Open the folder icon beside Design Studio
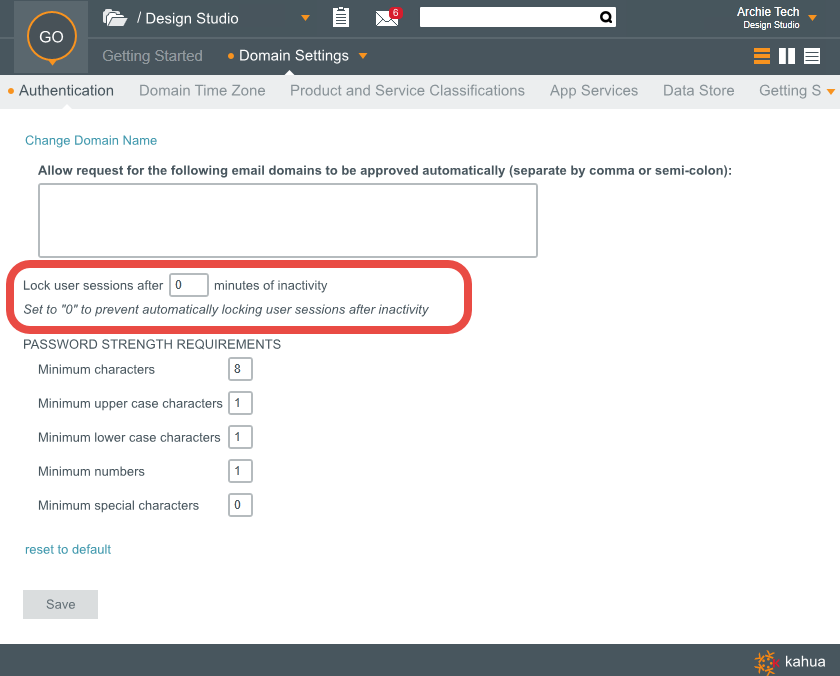Image resolution: width=840 pixels, height=676 pixels. pos(115,18)
